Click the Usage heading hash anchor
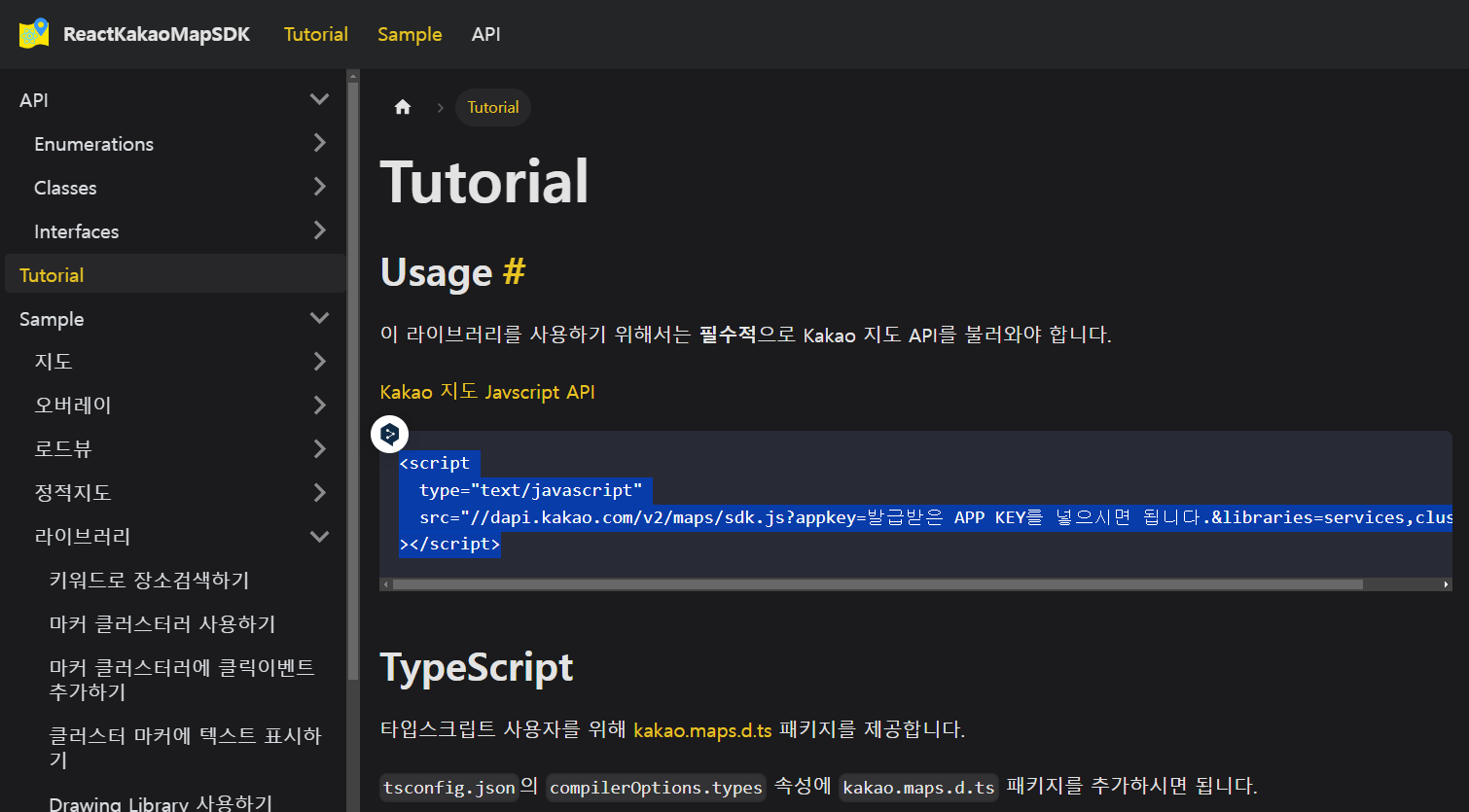This screenshot has height=812, width=1469. point(514,271)
